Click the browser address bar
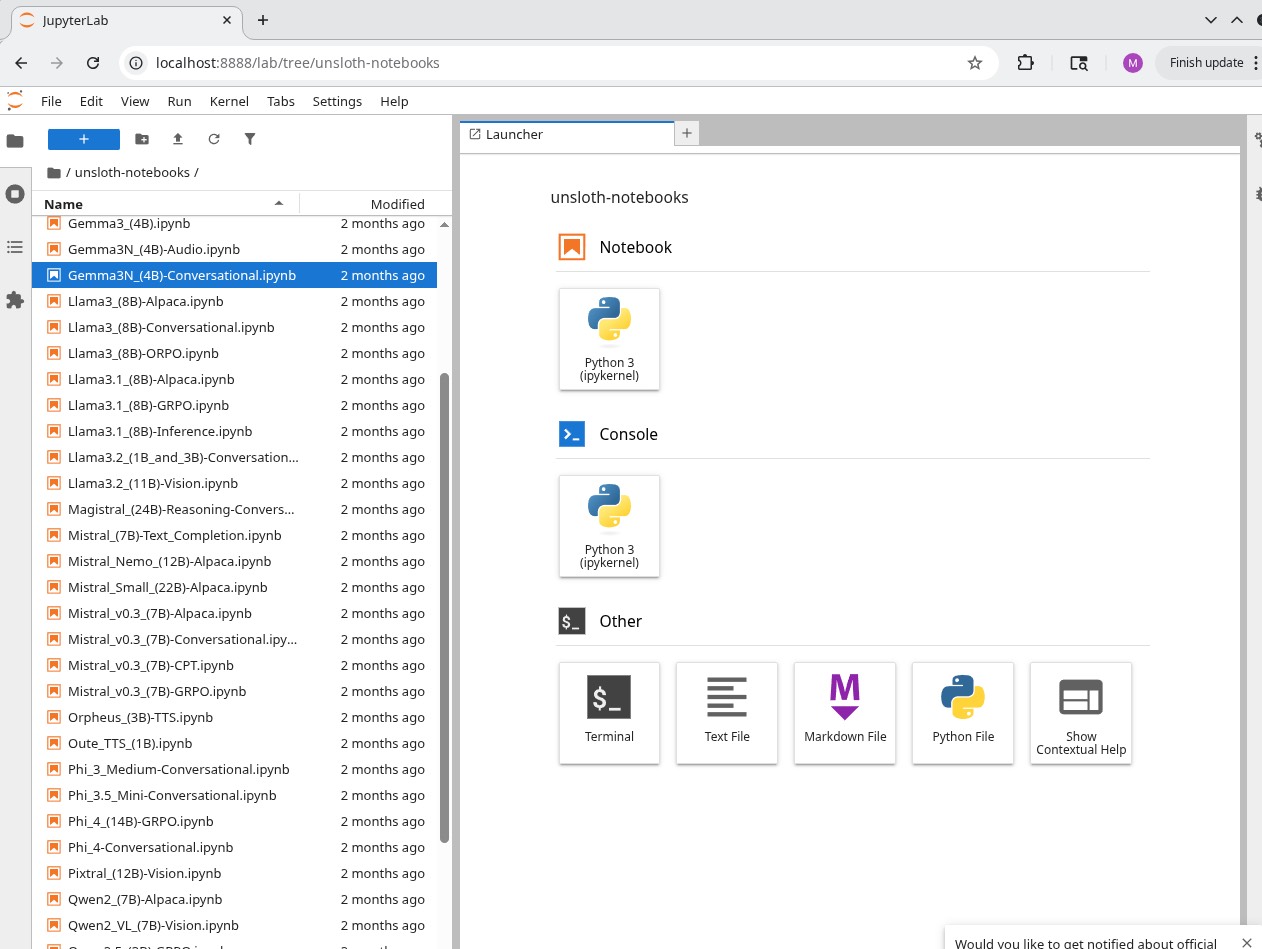The width and height of the screenshot is (1262, 949). click(x=550, y=62)
